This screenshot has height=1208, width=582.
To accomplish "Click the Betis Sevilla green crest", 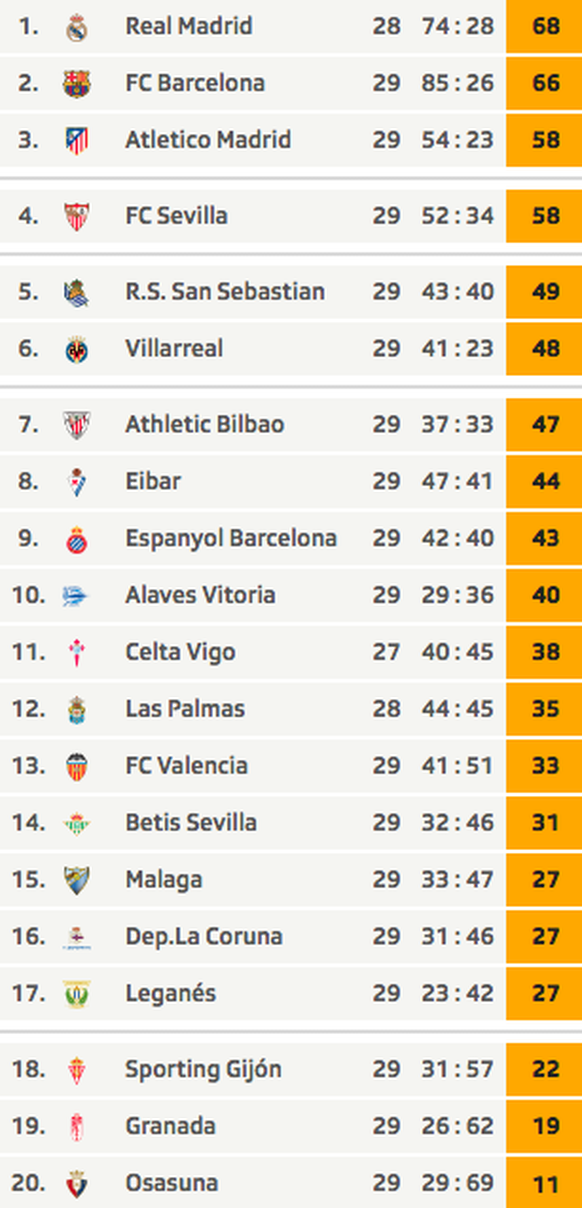I will (x=77, y=823).
